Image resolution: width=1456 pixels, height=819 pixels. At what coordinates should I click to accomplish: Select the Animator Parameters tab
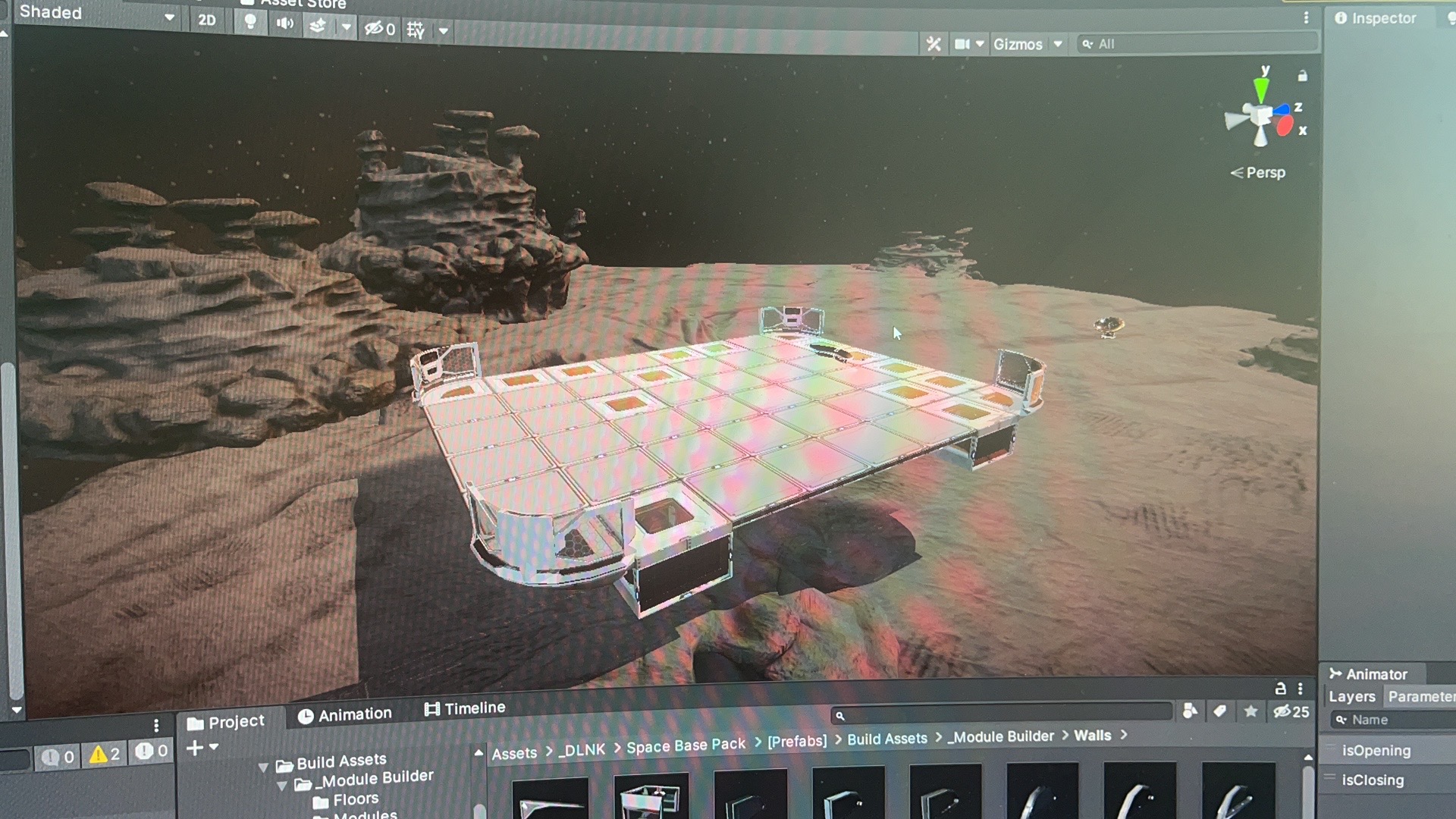pos(1420,697)
